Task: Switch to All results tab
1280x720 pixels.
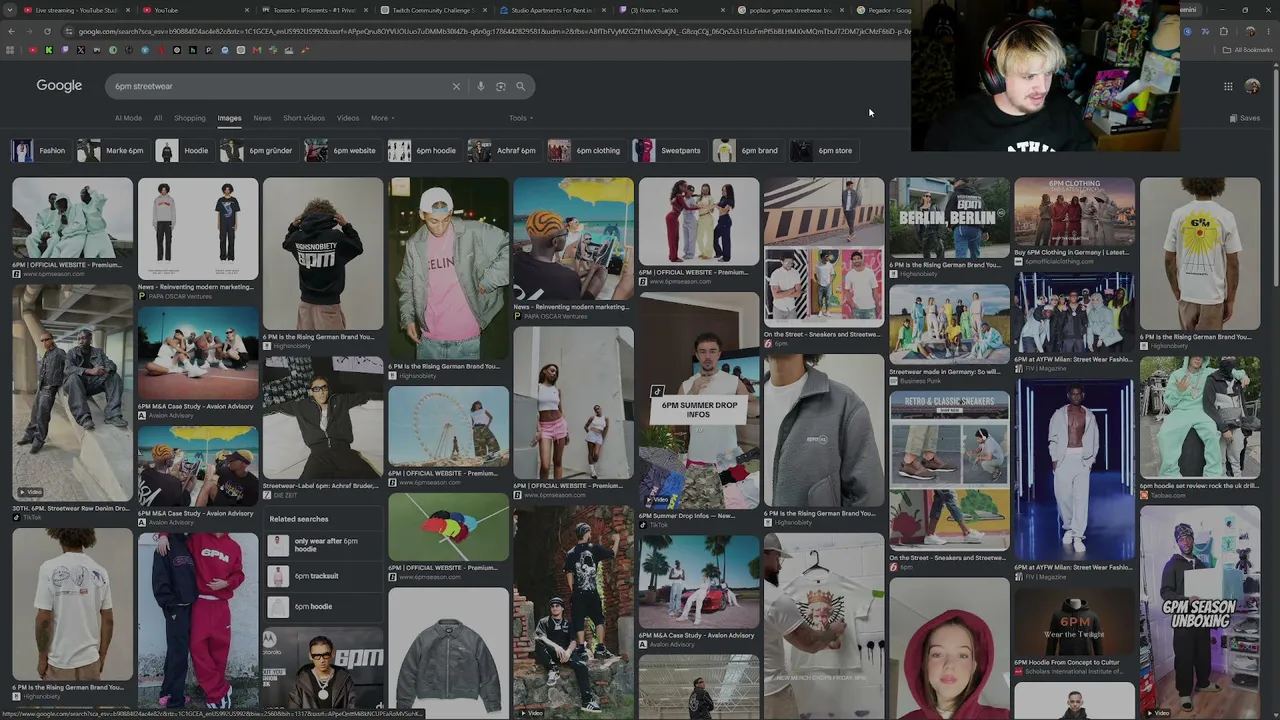Action: [x=158, y=118]
